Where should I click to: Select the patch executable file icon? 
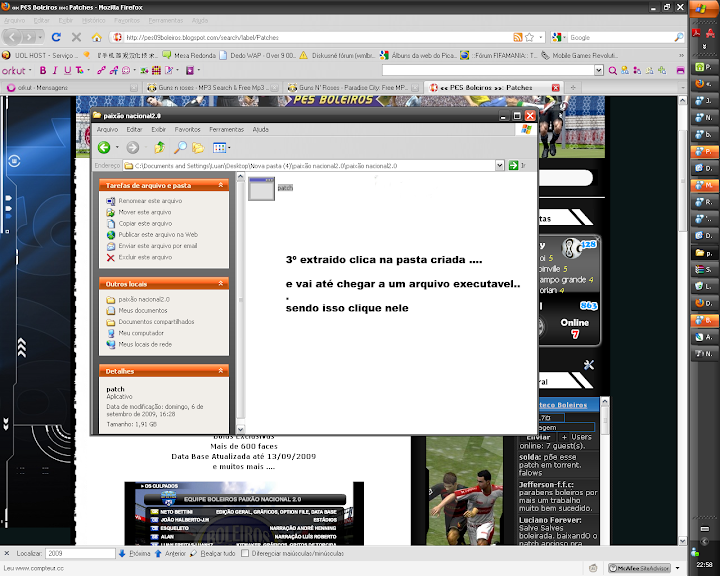coord(261,188)
